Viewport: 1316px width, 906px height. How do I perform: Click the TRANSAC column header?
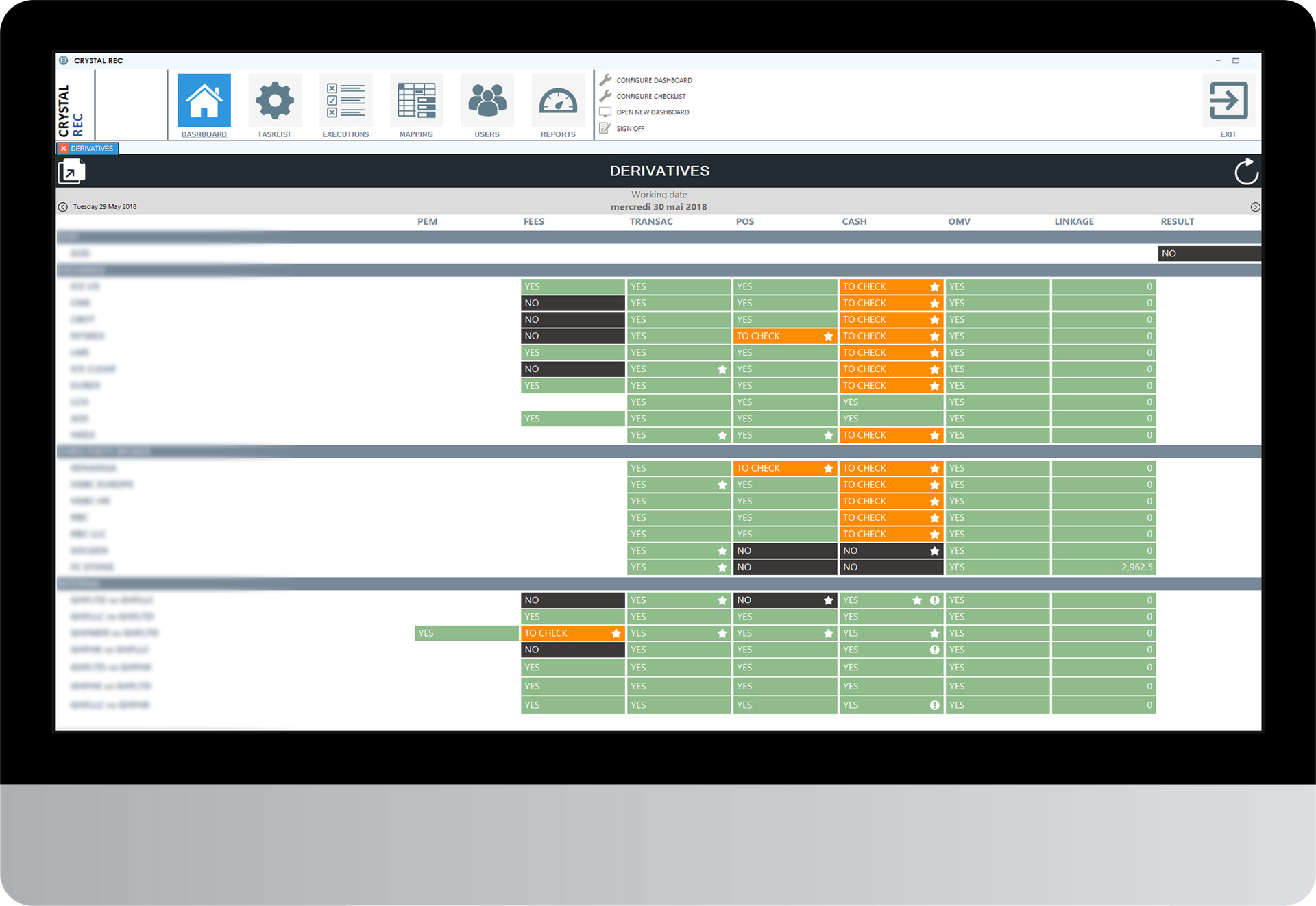coord(651,221)
